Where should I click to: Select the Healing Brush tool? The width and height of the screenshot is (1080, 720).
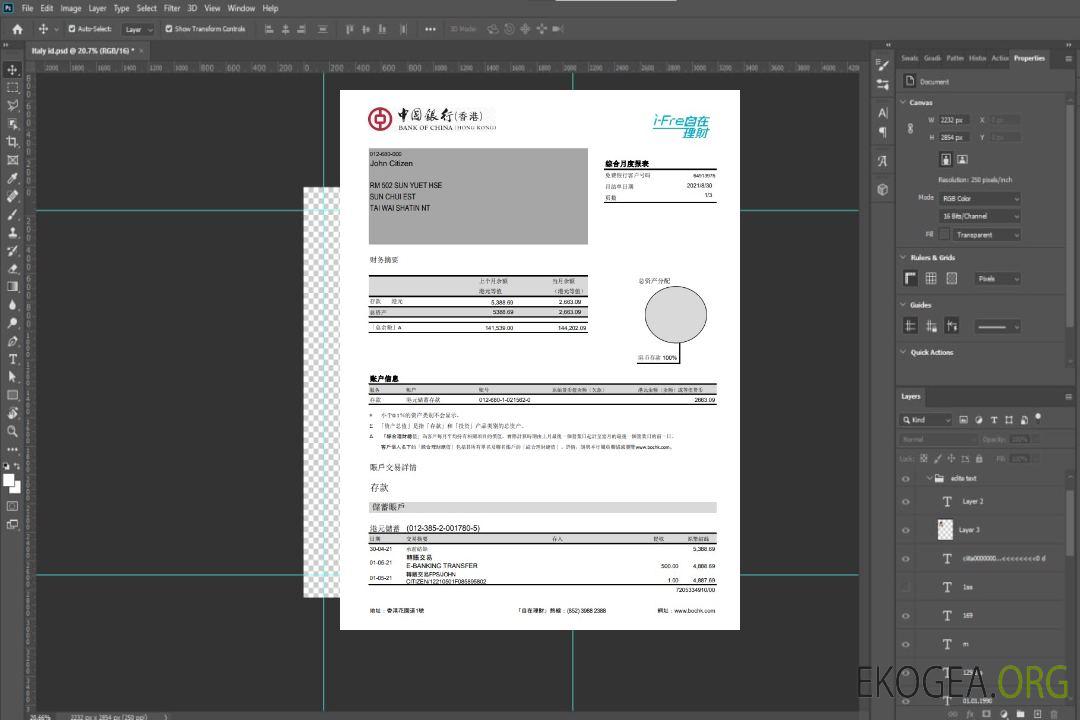click(12, 196)
